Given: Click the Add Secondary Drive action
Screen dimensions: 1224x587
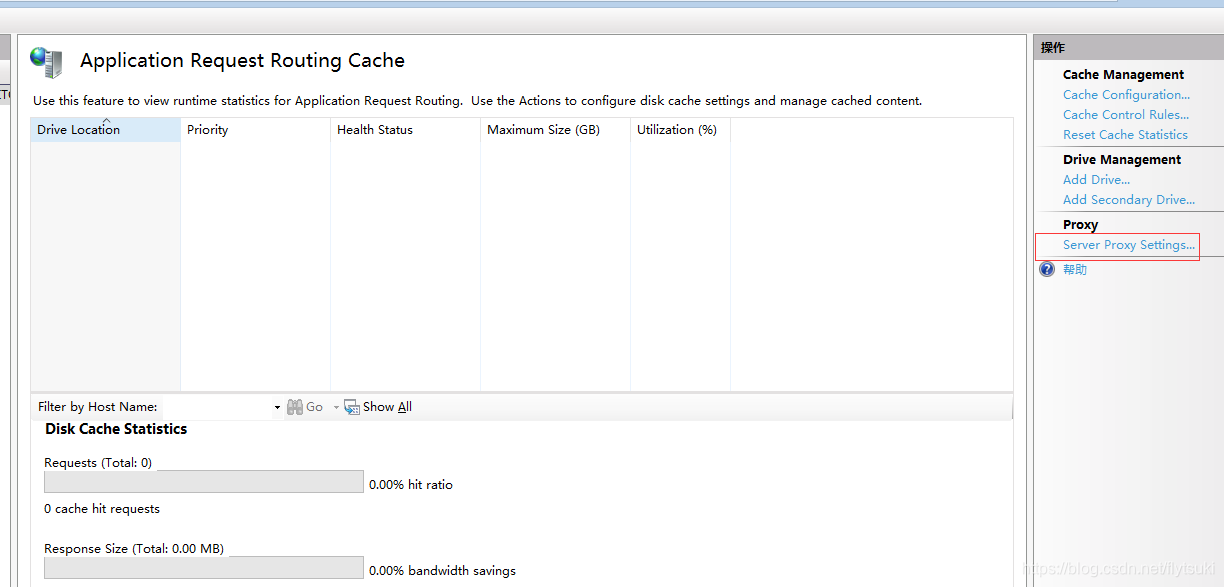Looking at the screenshot, I should point(1129,200).
